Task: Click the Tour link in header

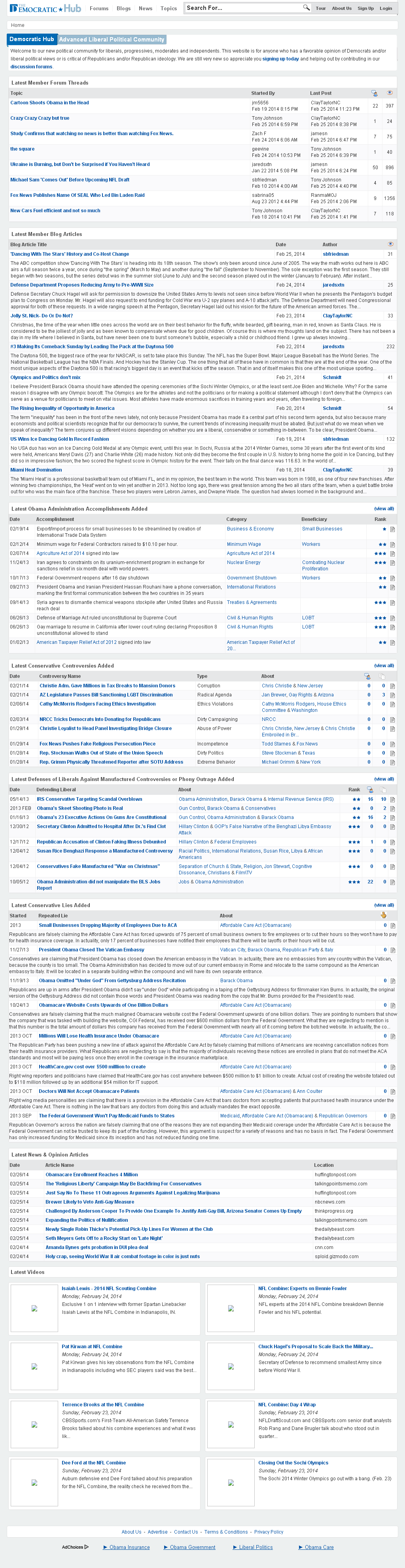Action: (320, 9)
